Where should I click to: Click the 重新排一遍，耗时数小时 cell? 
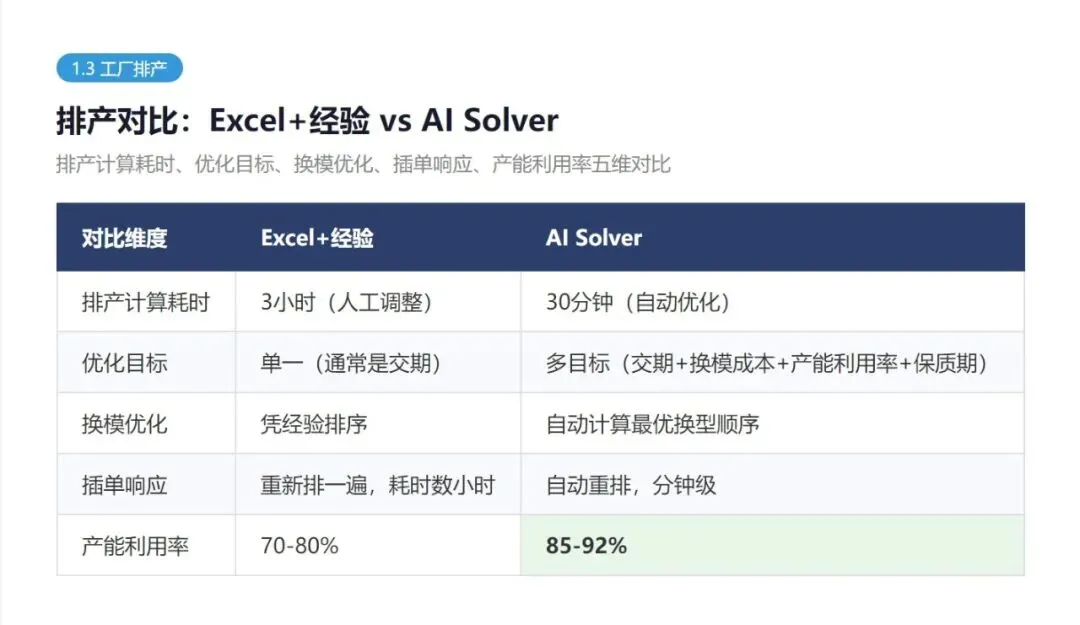pos(378,484)
